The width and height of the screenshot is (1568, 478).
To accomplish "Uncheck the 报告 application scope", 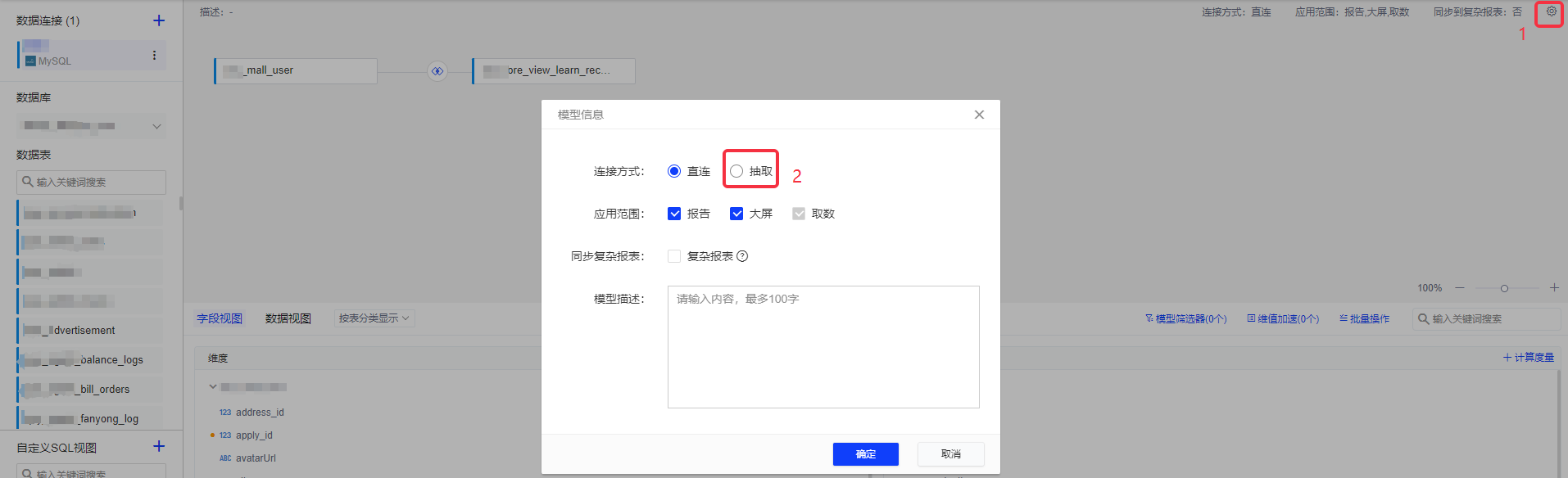I will (674, 214).
